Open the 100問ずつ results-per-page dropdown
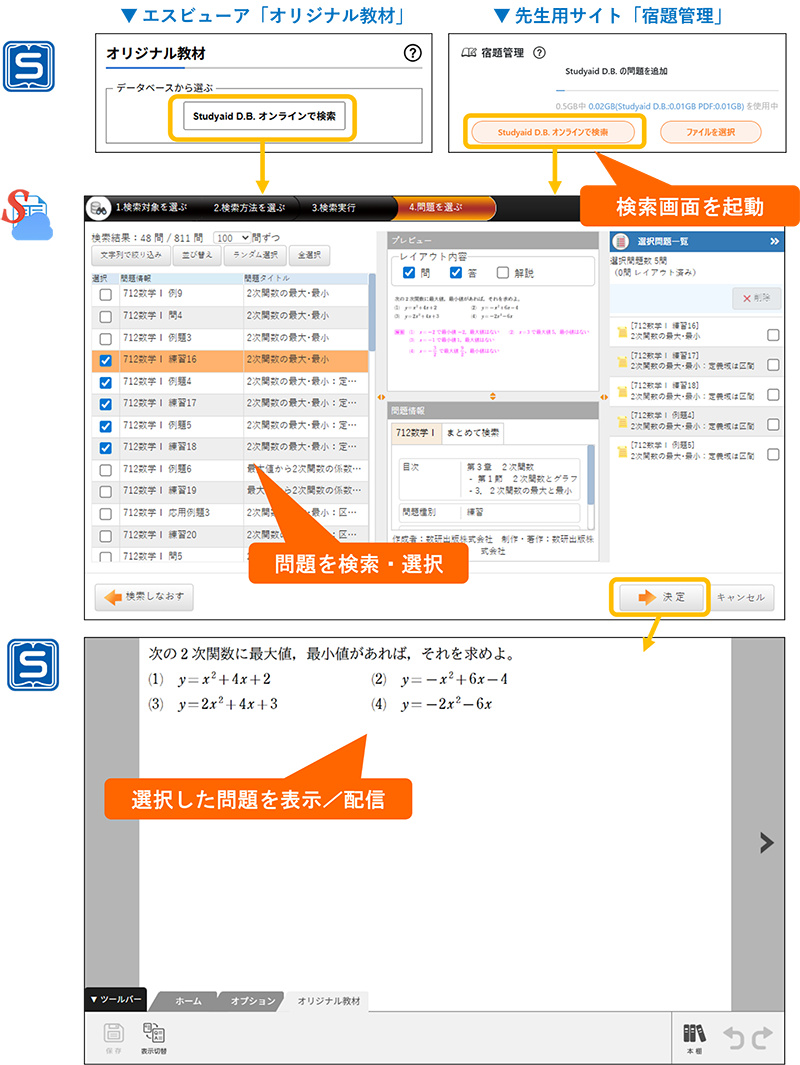This screenshot has height=1065, width=800. tap(231, 238)
